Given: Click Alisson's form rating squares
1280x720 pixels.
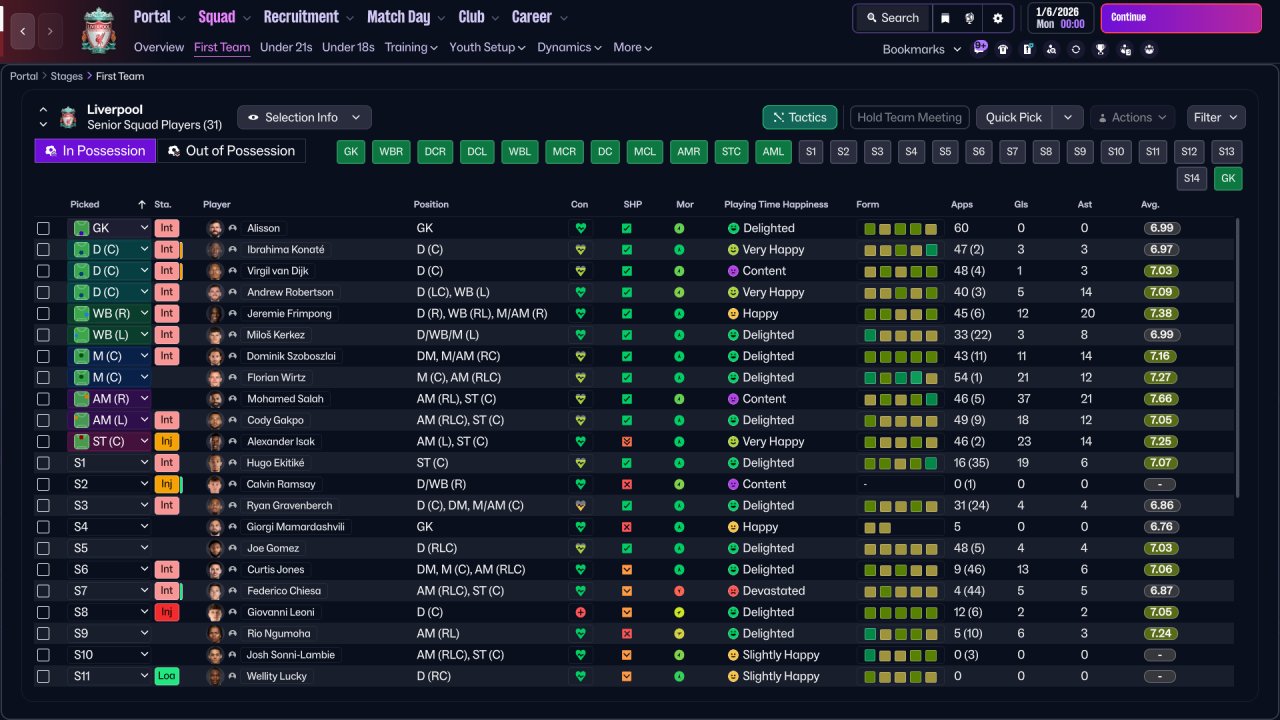Looking at the screenshot, I should tap(901, 228).
